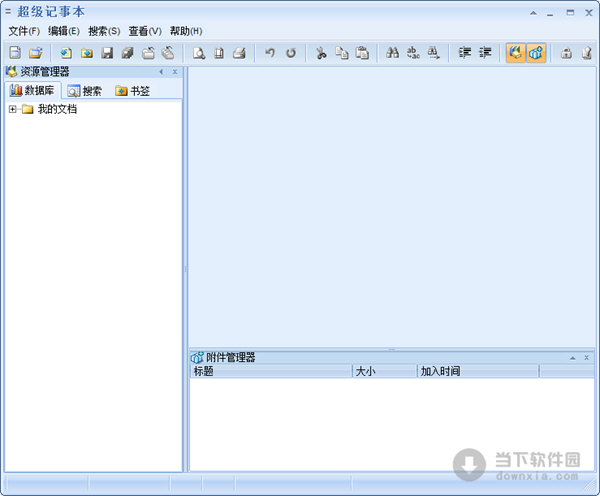Click the Go To icon beside Replace
This screenshot has width=600, height=496.
434,52
